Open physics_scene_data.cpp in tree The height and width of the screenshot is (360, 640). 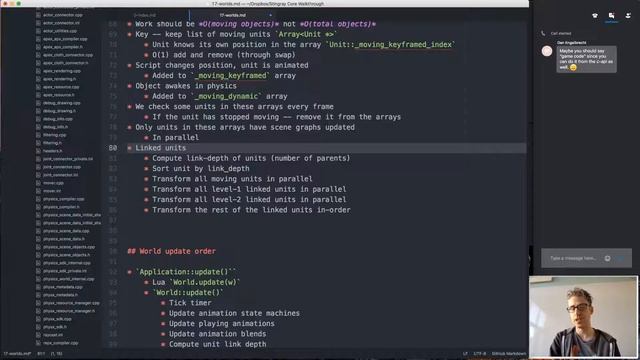click(66, 231)
